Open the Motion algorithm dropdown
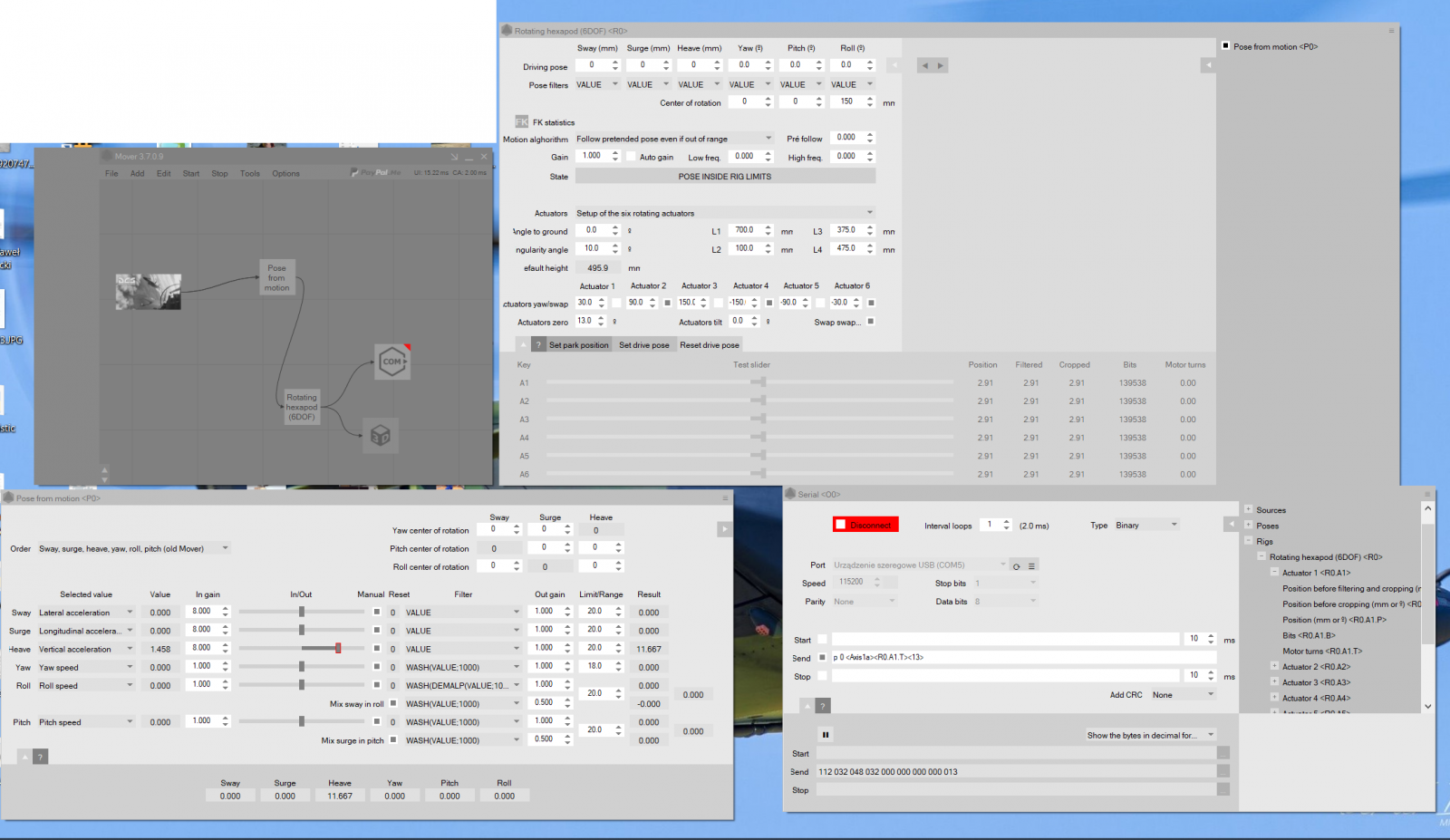This screenshot has height=840, width=1450. point(673,139)
